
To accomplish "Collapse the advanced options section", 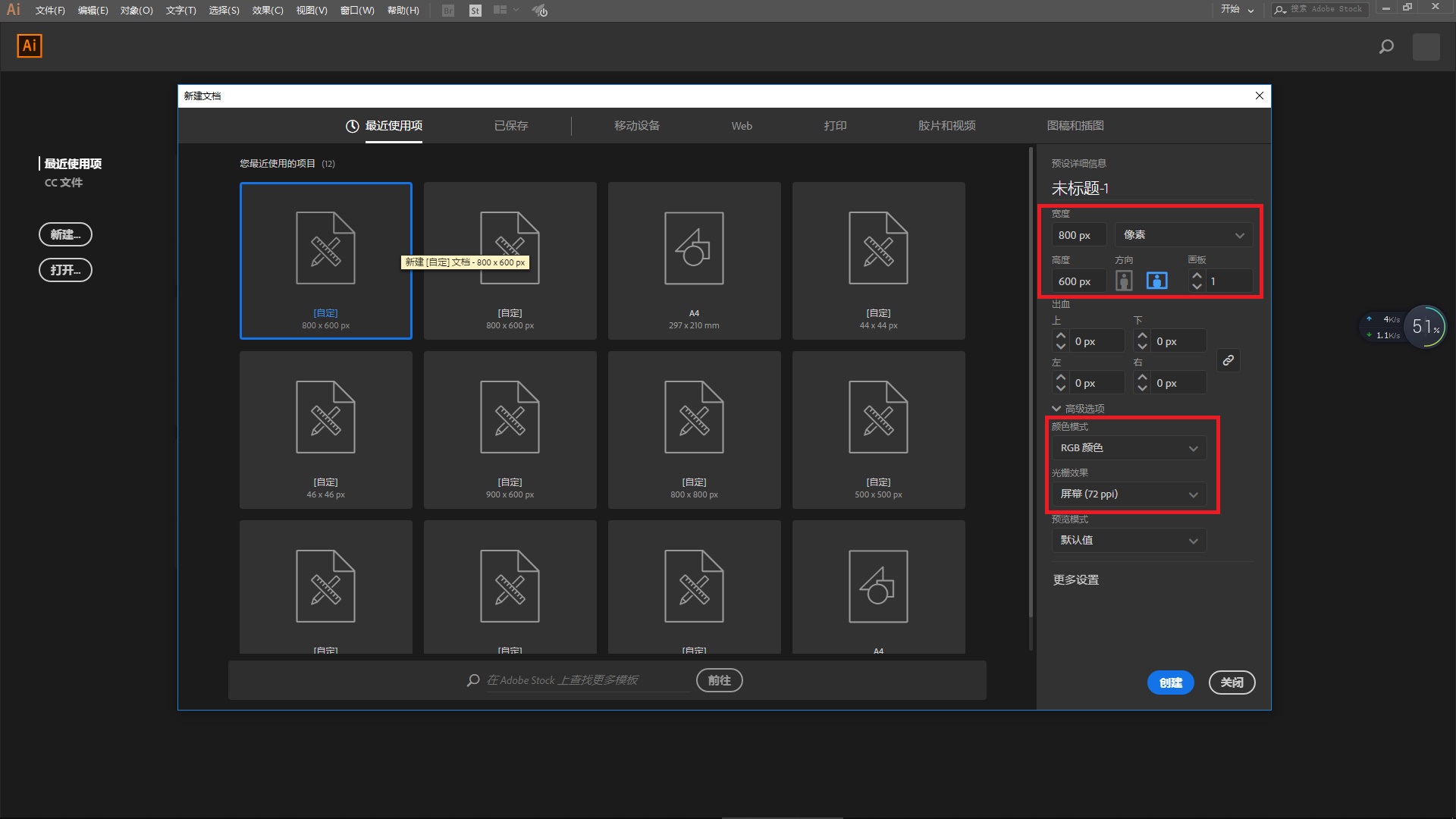I will point(1056,409).
